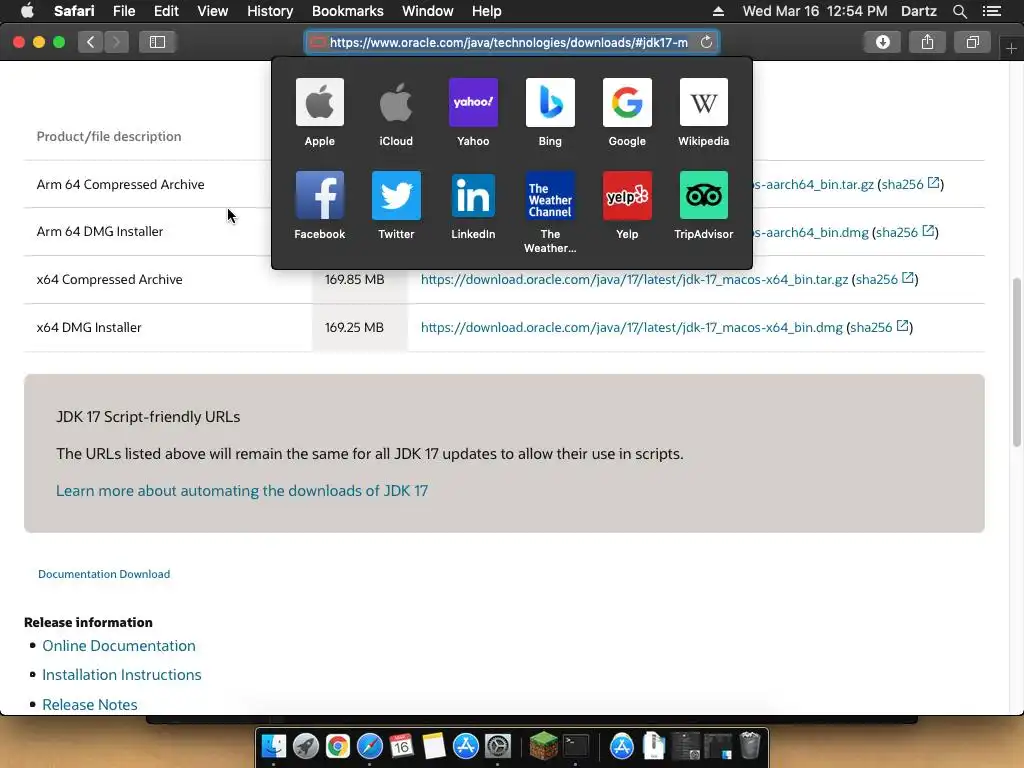Open the Apple favorite shortcut
The width and height of the screenshot is (1024, 768).
coord(319,102)
